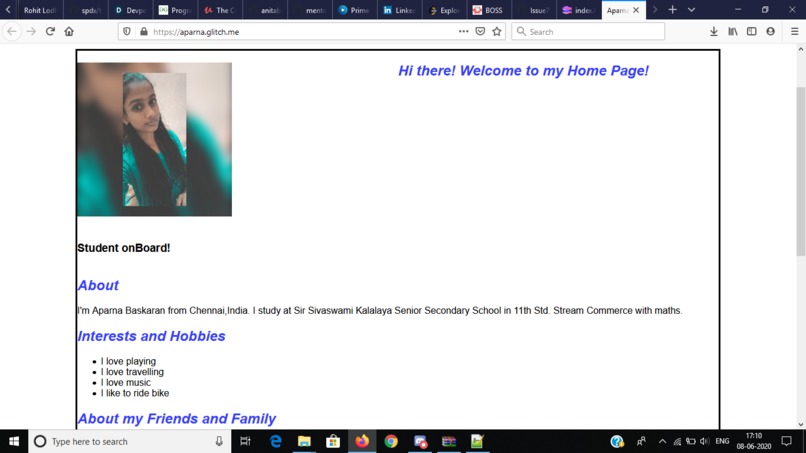Switch to the Devpost tab
The height and width of the screenshot is (453, 806).
[131, 10]
